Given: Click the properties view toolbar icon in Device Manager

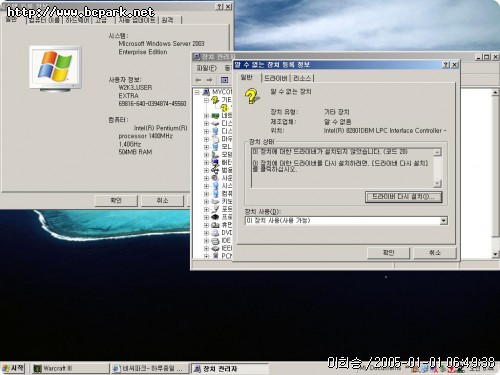Looking at the screenshot, I should click(224, 80).
